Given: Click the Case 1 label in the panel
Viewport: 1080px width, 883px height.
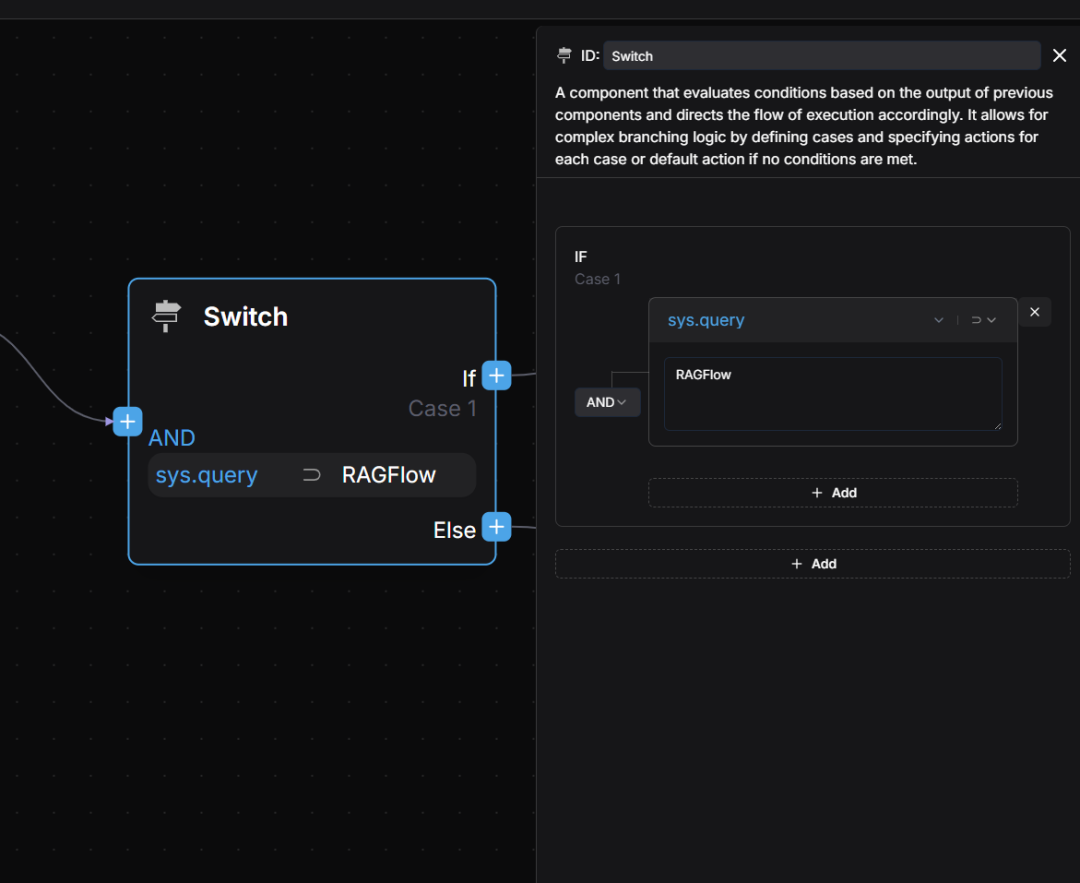Looking at the screenshot, I should coord(597,279).
